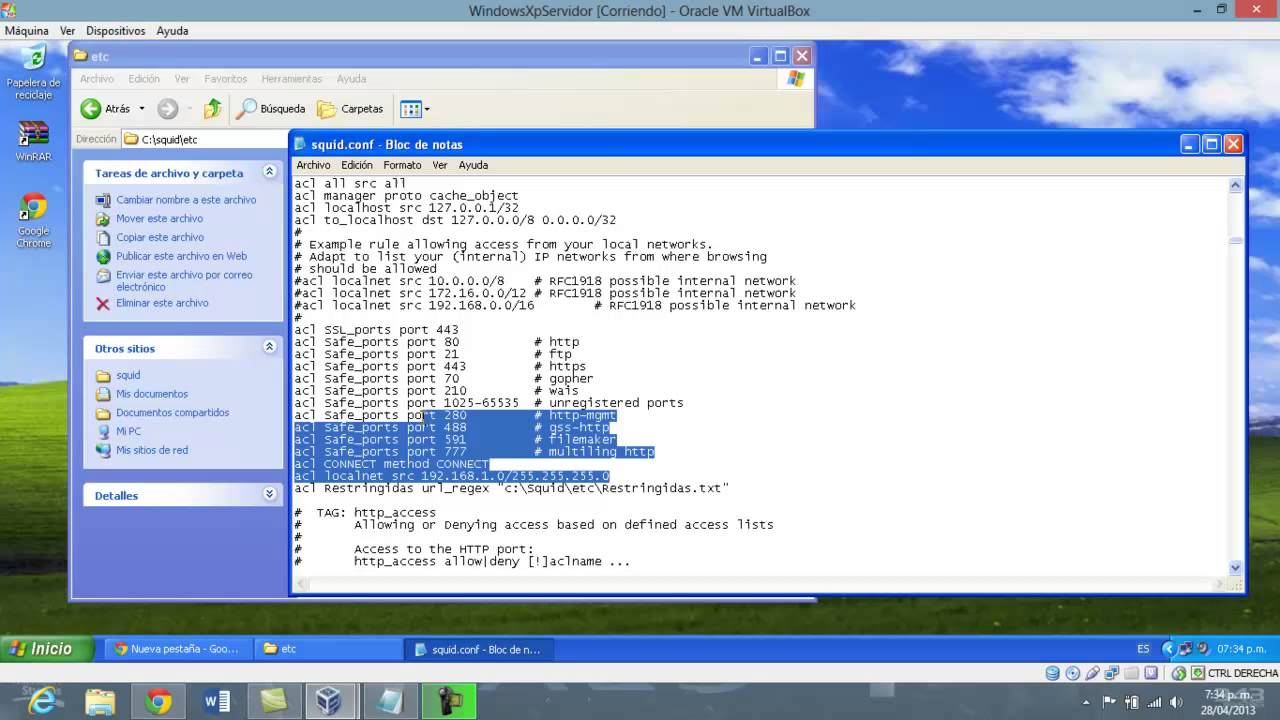Open Word from the host taskbar
1280x720 pixels.
(216, 701)
